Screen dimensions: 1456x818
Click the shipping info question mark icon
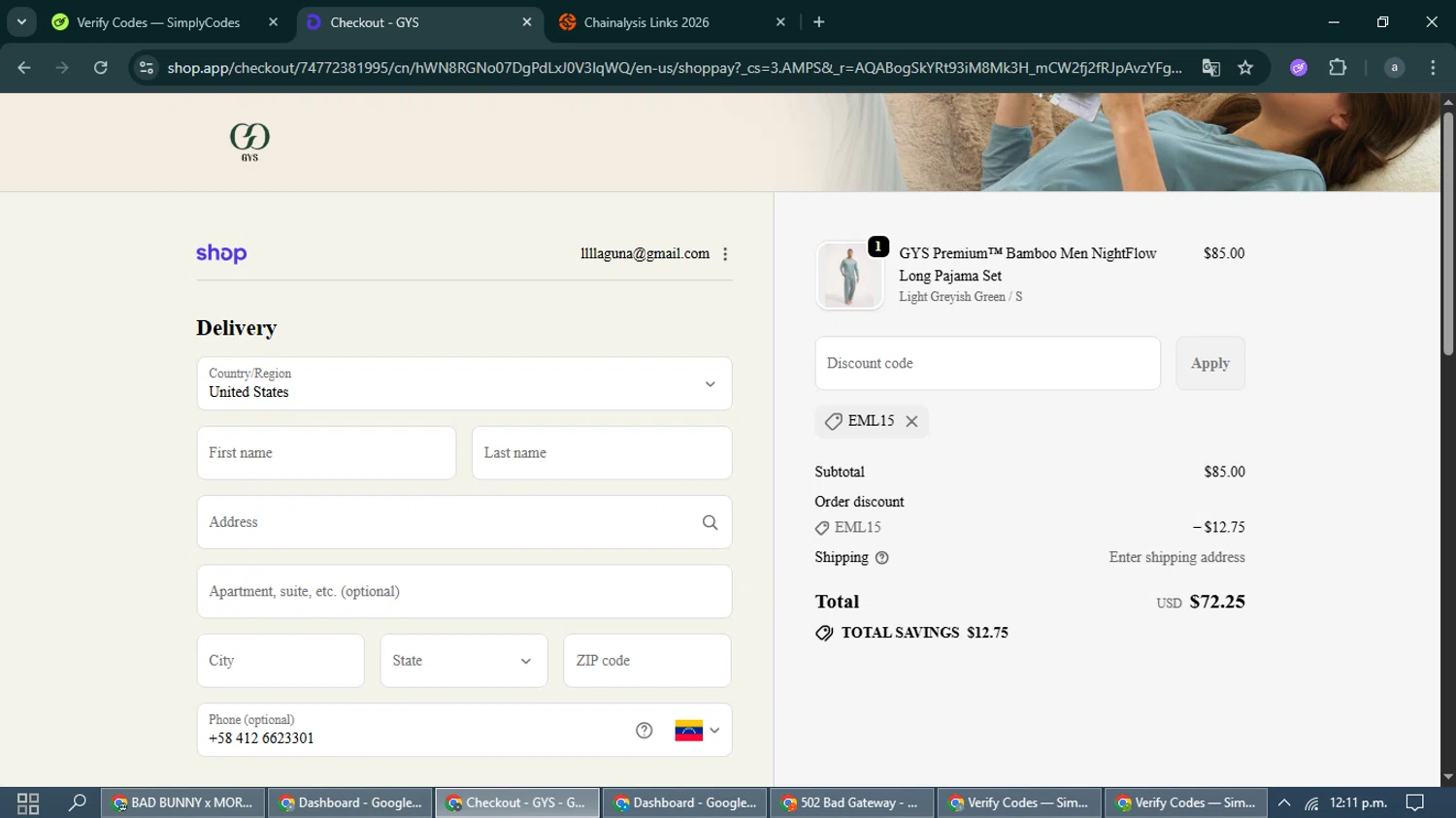(881, 558)
